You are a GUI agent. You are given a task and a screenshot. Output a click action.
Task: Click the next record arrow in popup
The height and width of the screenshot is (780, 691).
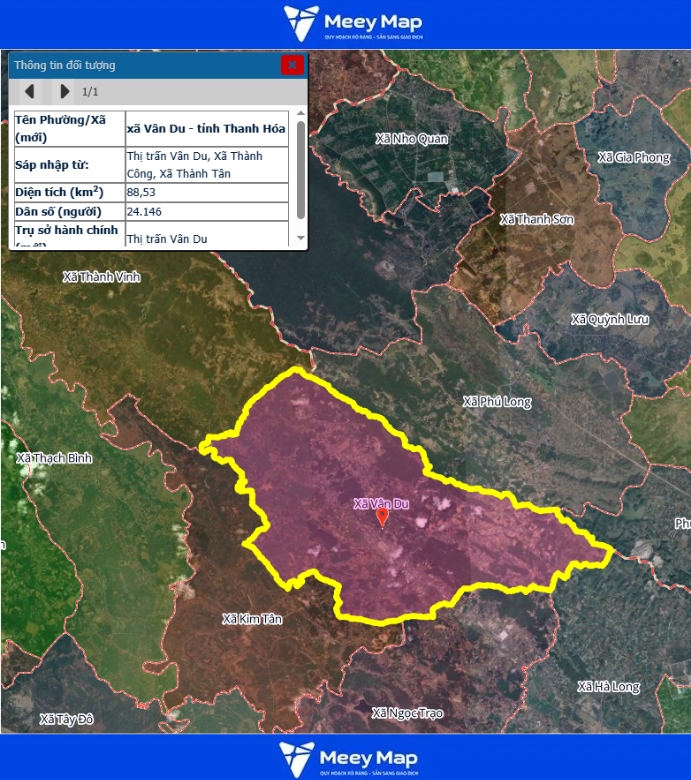(64, 92)
